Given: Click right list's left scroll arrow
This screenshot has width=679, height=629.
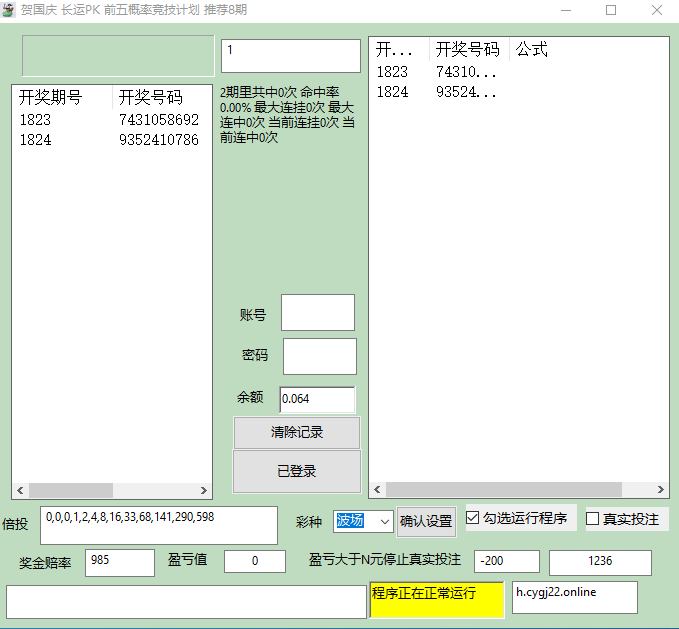Looking at the screenshot, I should tap(379, 490).
